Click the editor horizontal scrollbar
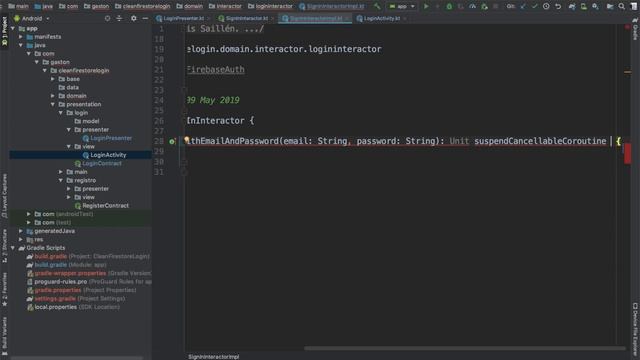The image size is (640, 360). coord(464,349)
